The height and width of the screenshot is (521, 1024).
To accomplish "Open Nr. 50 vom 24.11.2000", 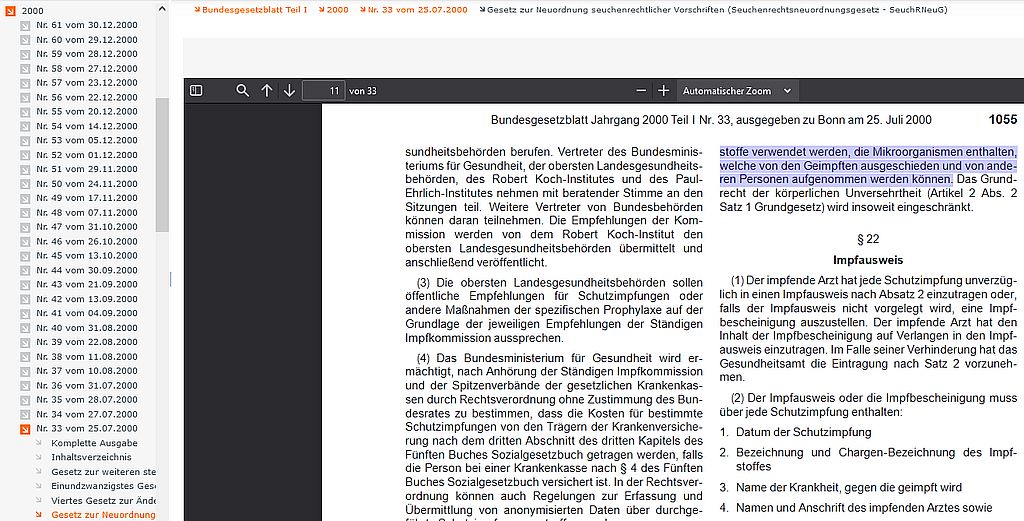I will (x=87, y=183).
